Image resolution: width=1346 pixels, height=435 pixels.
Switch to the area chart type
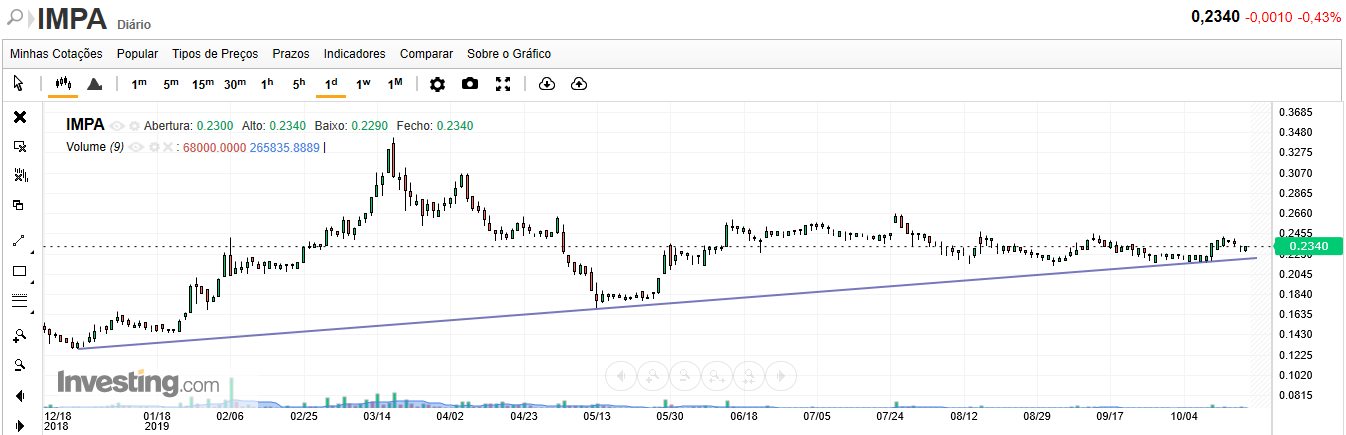point(94,84)
